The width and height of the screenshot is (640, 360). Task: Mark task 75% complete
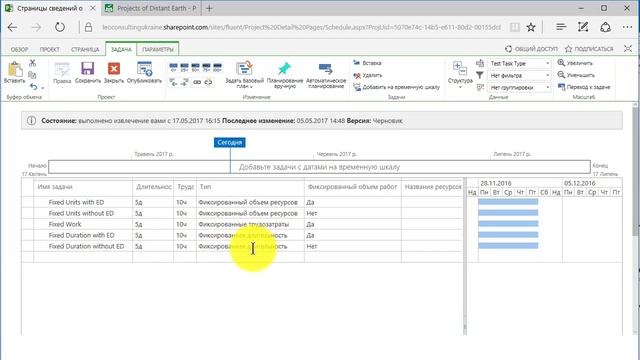pyautogui.click(x=207, y=67)
